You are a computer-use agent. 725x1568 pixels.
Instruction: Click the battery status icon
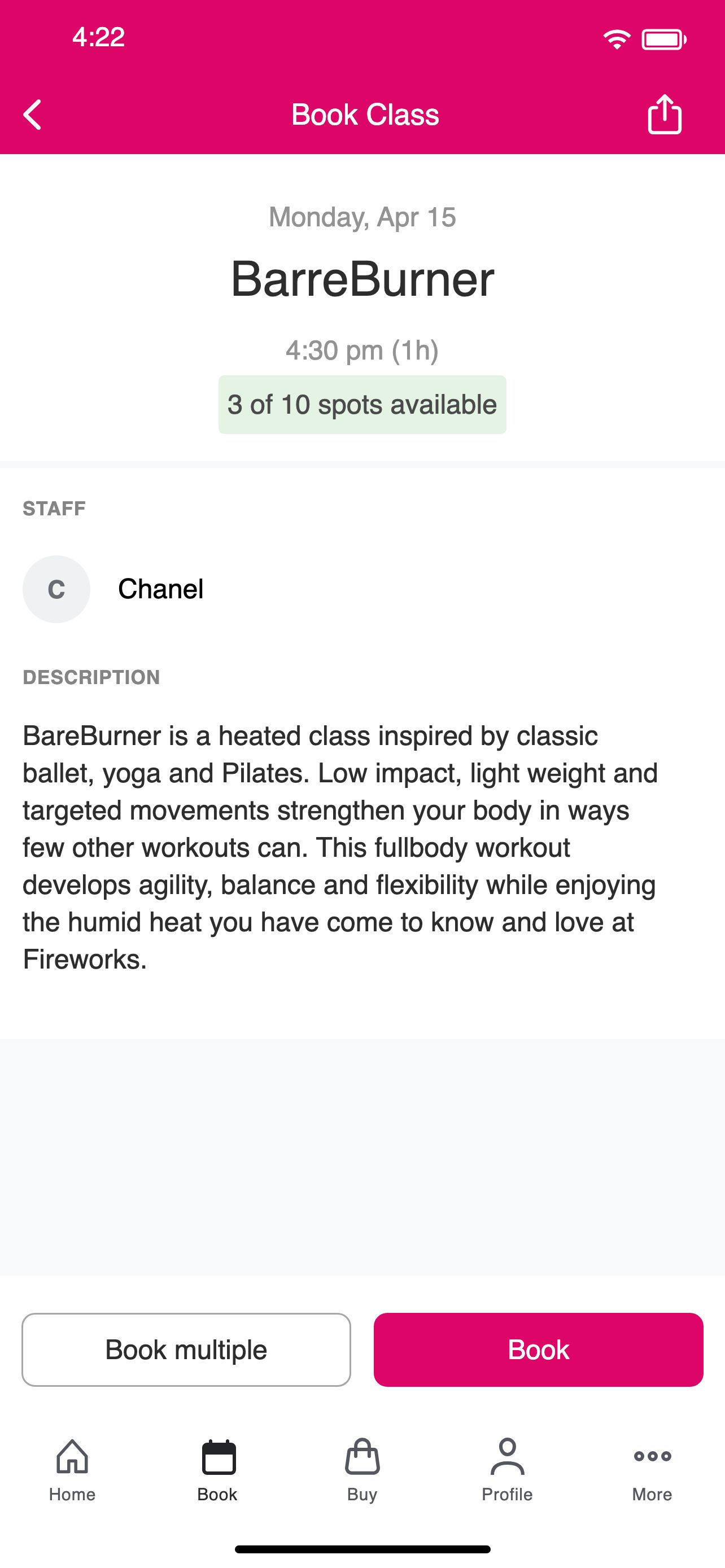click(663, 40)
